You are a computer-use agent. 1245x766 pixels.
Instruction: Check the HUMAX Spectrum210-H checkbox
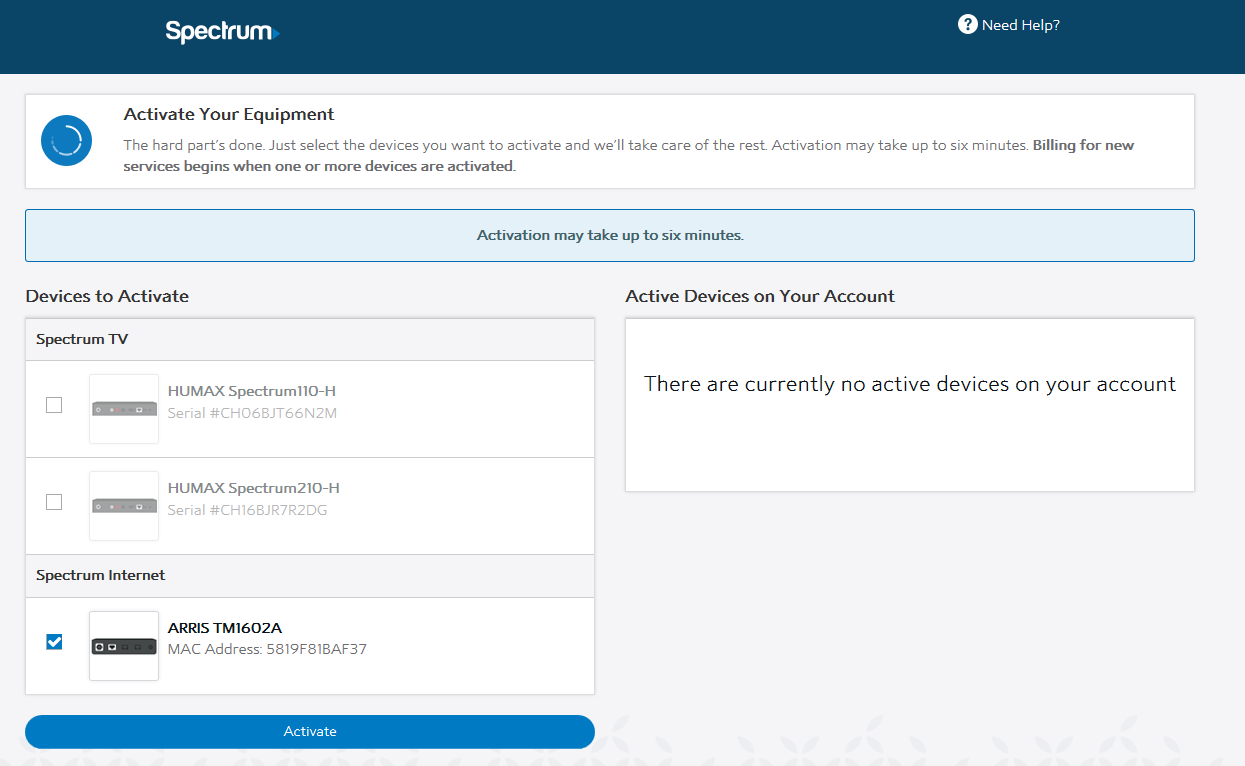pyautogui.click(x=54, y=502)
